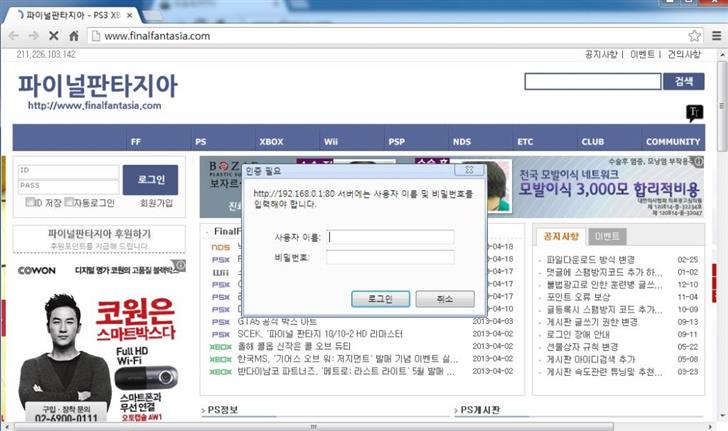Open the PS navigation menu

pyautogui.click(x=201, y=141)
